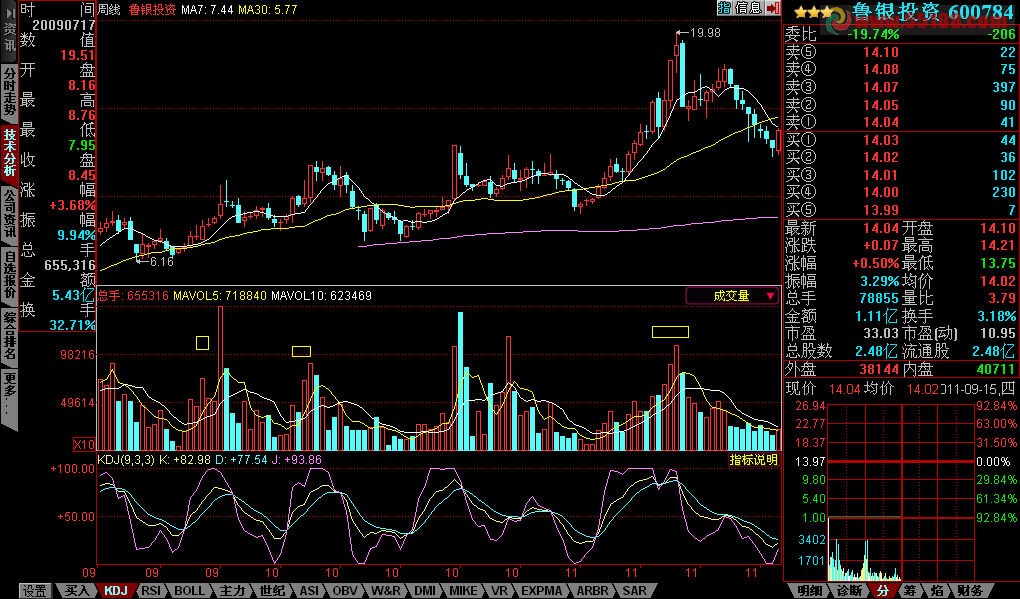This screenshot has height=599, width=1020.
Task: Click the 信息 info button
Action: point(748,8)
